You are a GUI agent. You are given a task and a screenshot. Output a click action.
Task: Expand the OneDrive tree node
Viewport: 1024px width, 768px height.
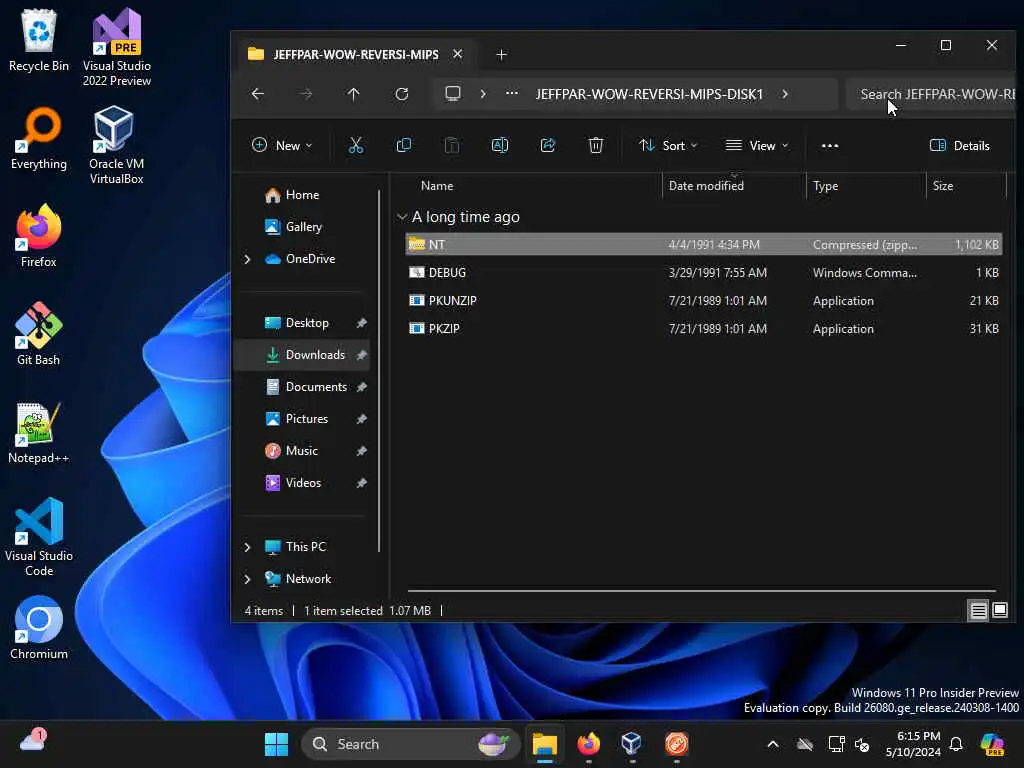tap(248, 259)
